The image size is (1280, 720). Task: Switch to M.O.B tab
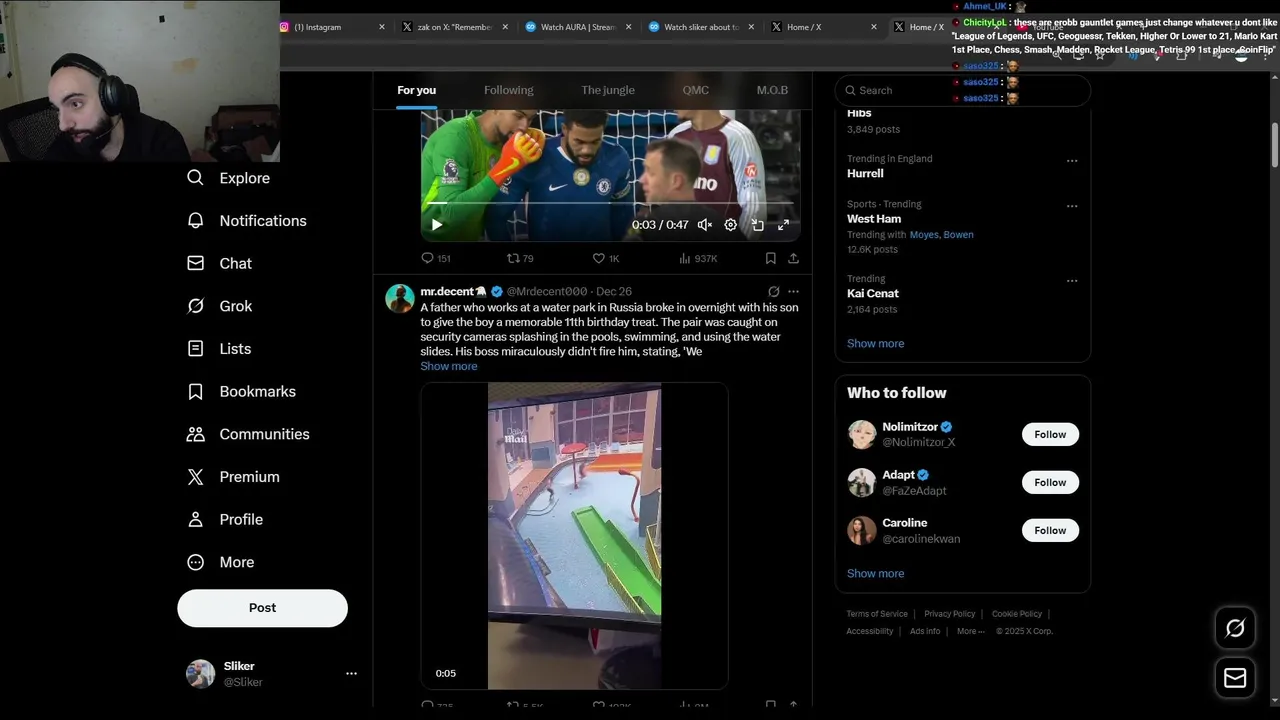pyautogui.click(x=772, y=90)
